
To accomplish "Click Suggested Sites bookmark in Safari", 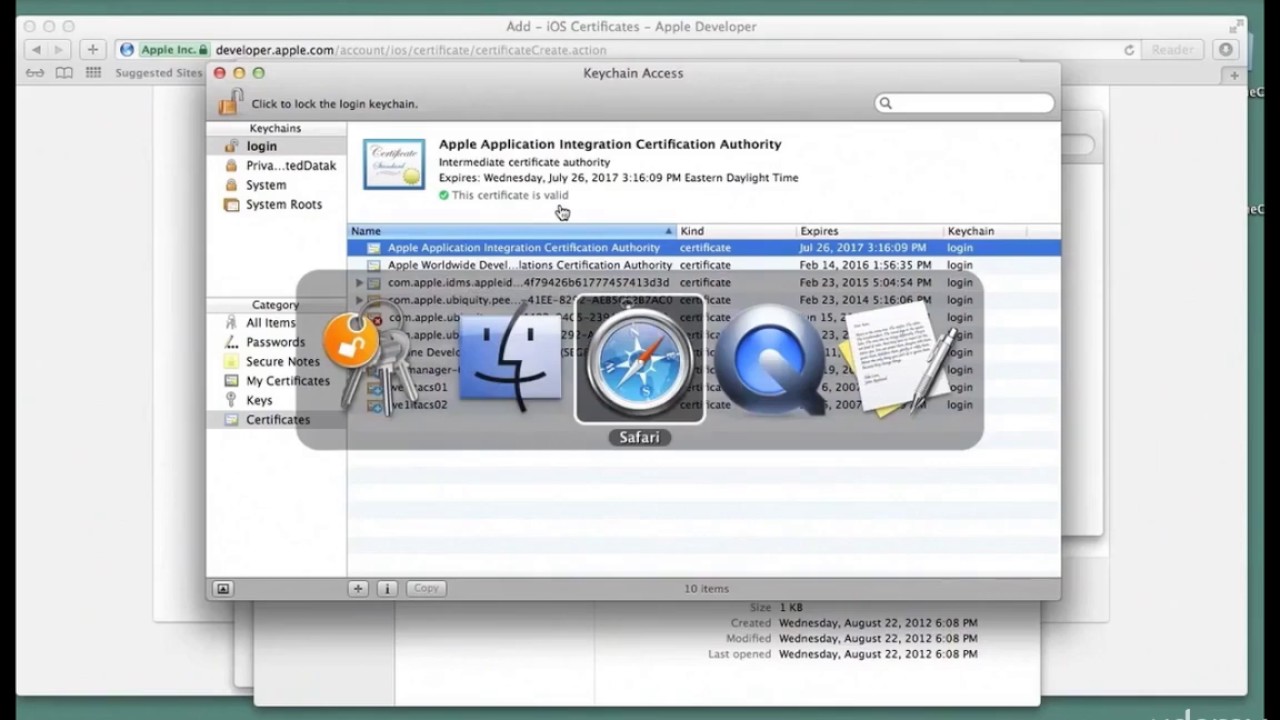I will coord(158,73).
